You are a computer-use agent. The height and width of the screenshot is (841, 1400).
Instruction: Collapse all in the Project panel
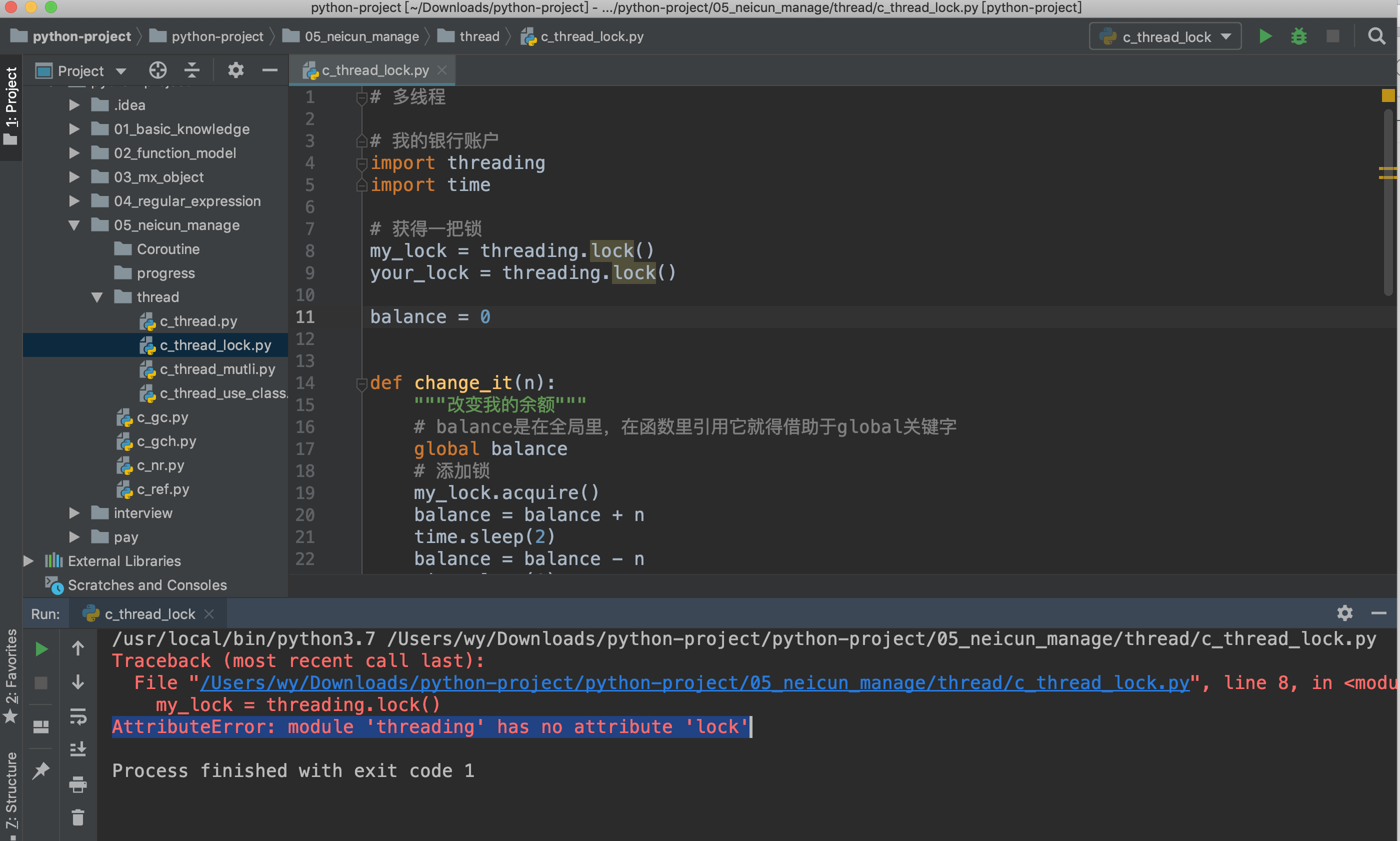192,71
